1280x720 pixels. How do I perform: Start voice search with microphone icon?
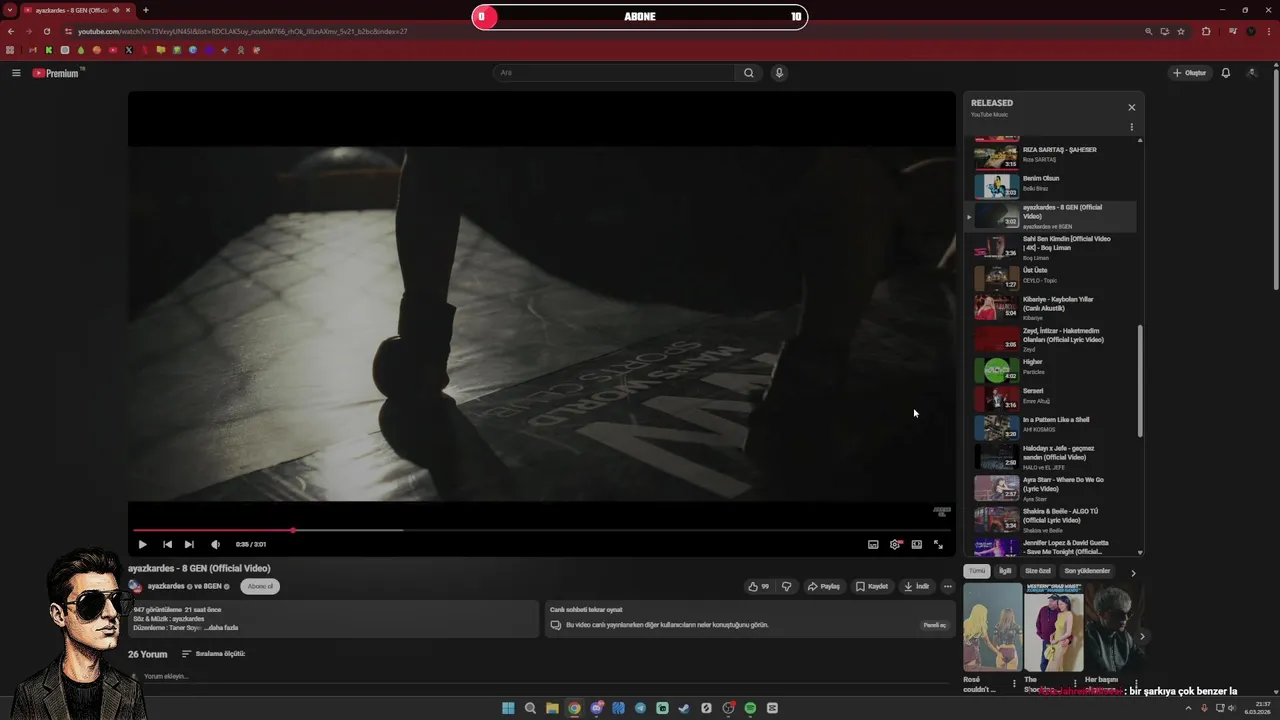779,73
